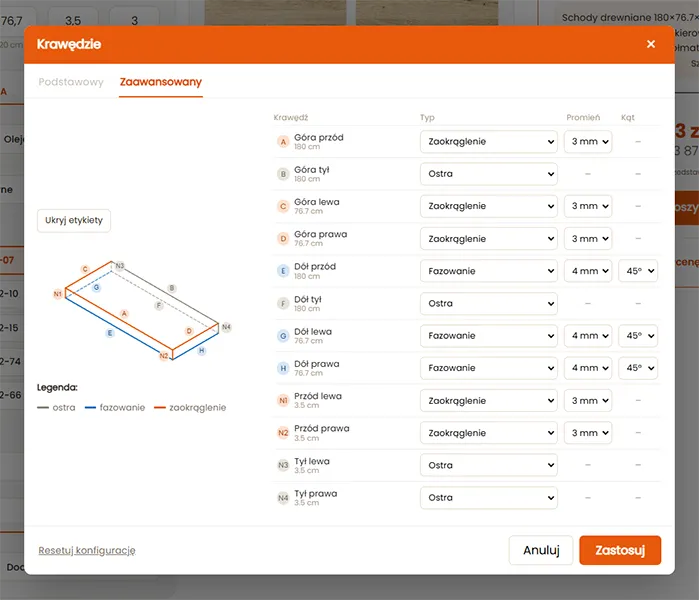Viewport: 699px width, 600px height.
Task: Open the Typ dropdown for Tył lewa
Action: (489, 465)
